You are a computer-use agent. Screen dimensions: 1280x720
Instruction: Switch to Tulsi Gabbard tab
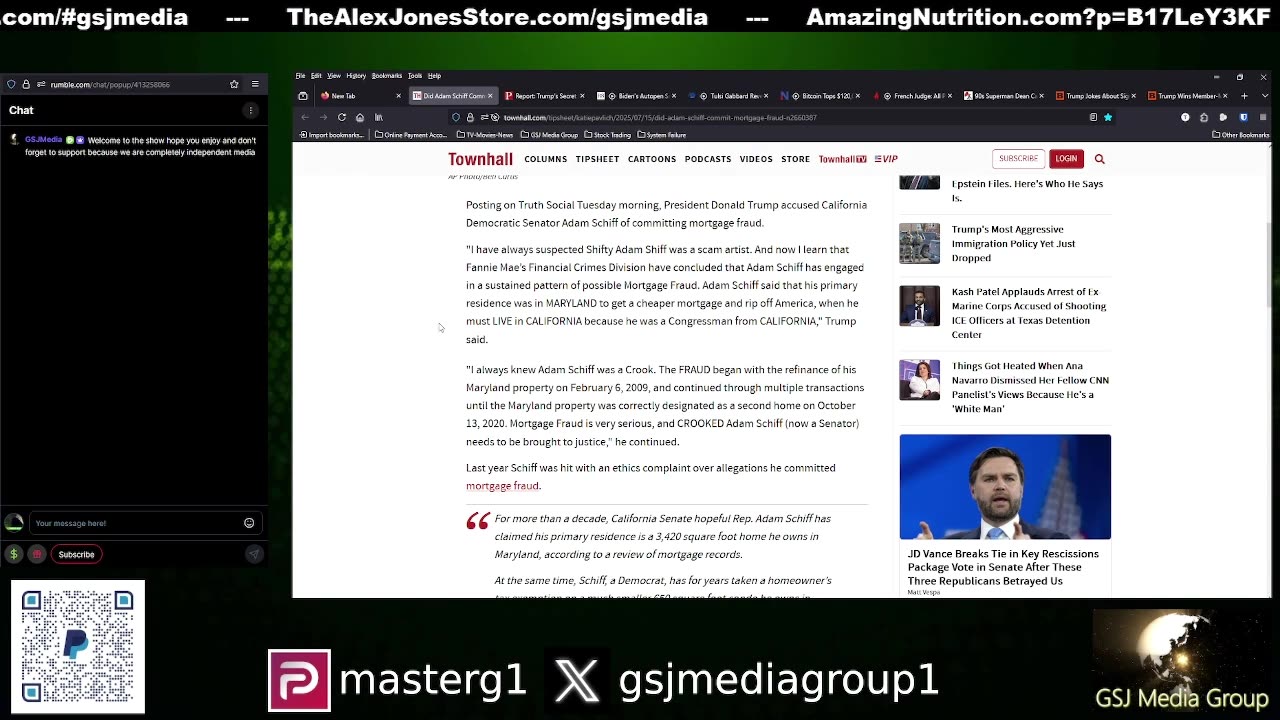point(728,96)
